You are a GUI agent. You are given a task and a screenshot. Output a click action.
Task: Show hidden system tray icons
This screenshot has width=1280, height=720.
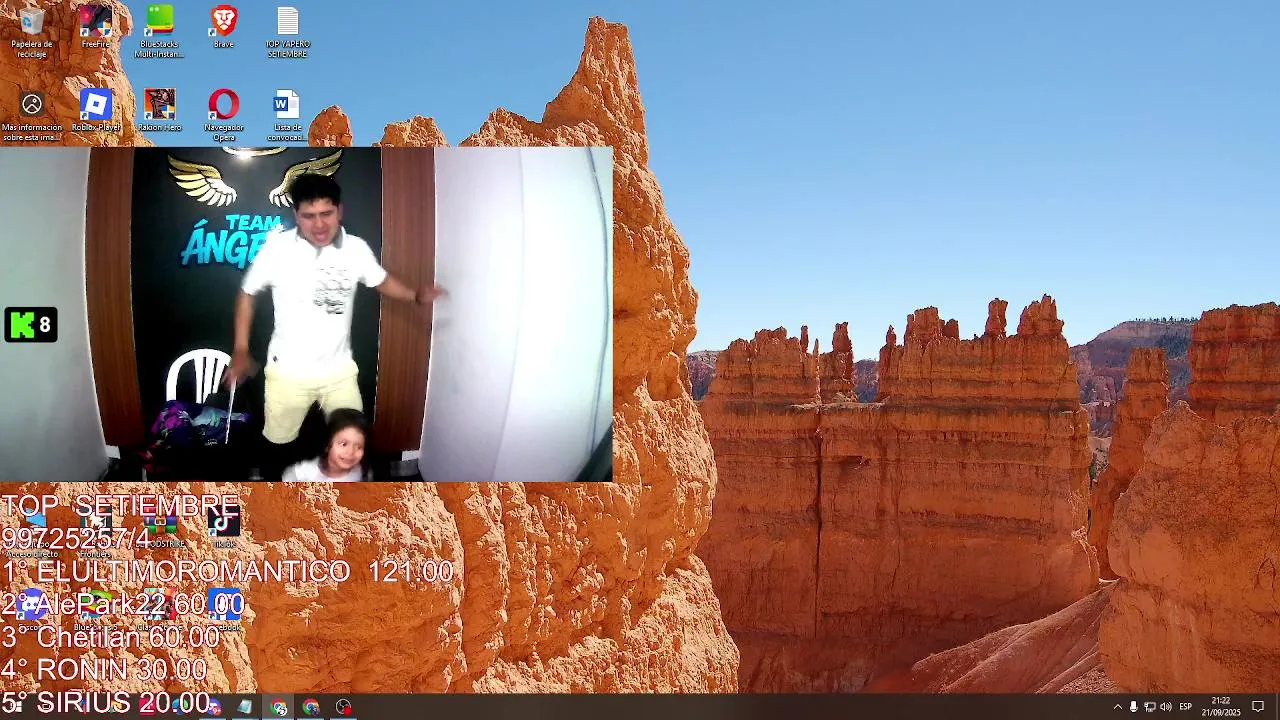click(1117, 707)
